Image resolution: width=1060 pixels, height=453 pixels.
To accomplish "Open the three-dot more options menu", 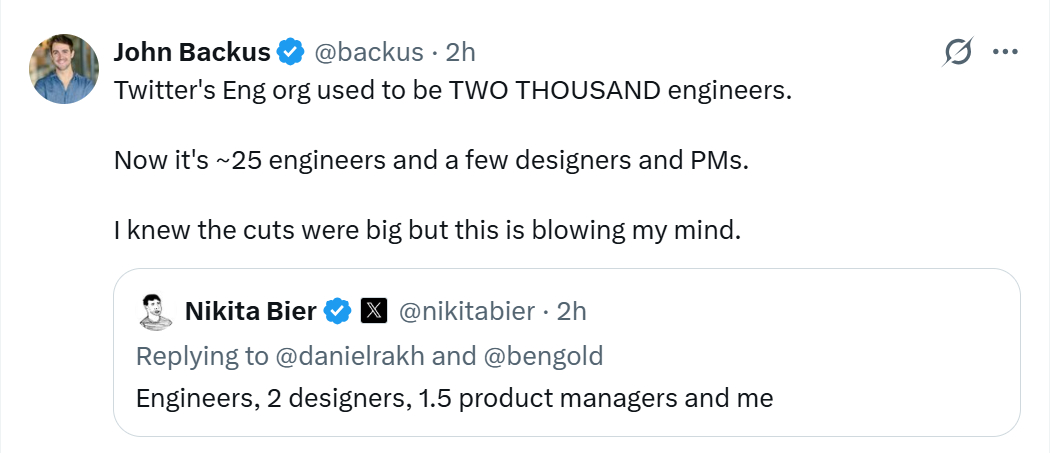I will 1004,52.
